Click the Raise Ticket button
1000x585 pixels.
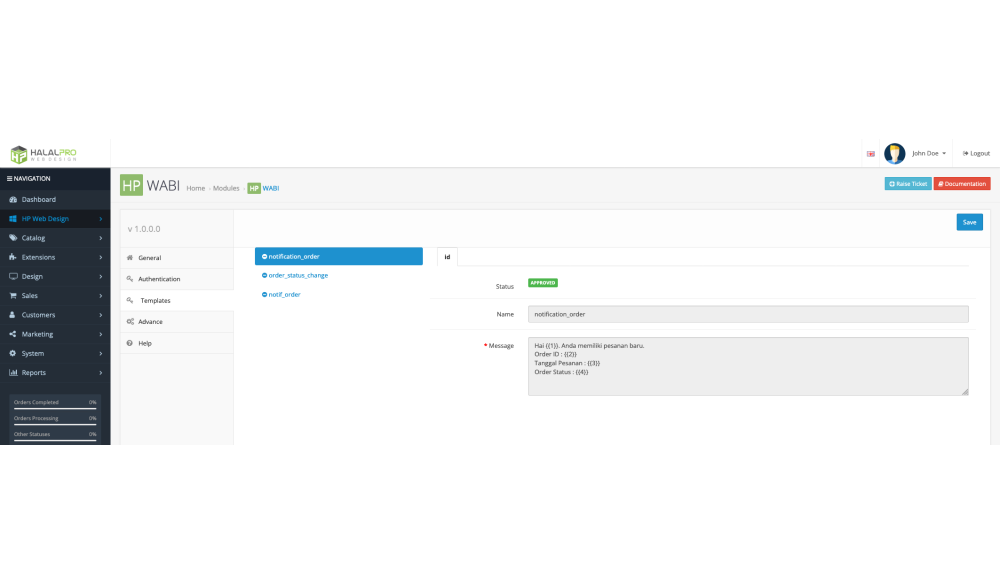coord(907,184)
